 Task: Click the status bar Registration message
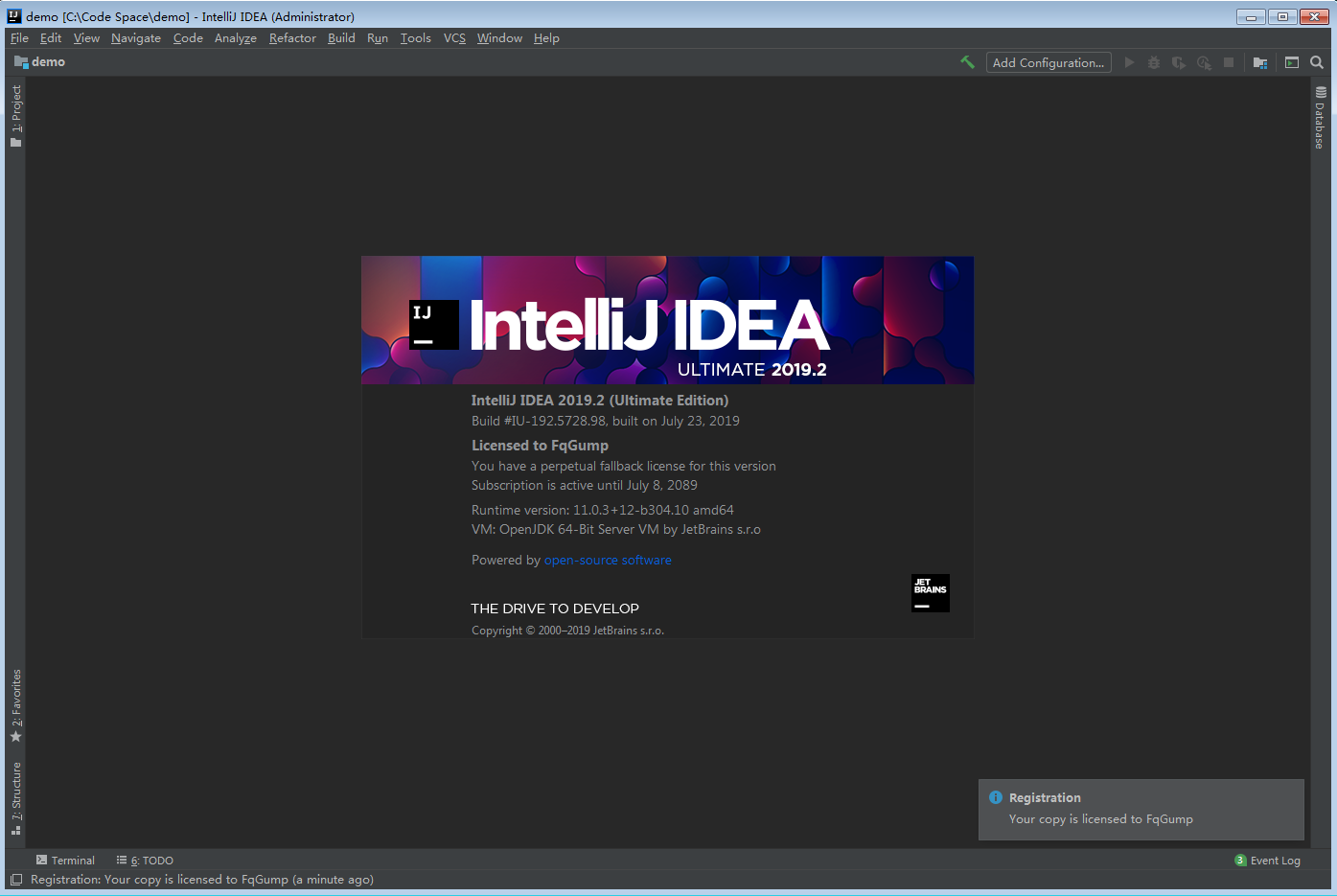202,880
